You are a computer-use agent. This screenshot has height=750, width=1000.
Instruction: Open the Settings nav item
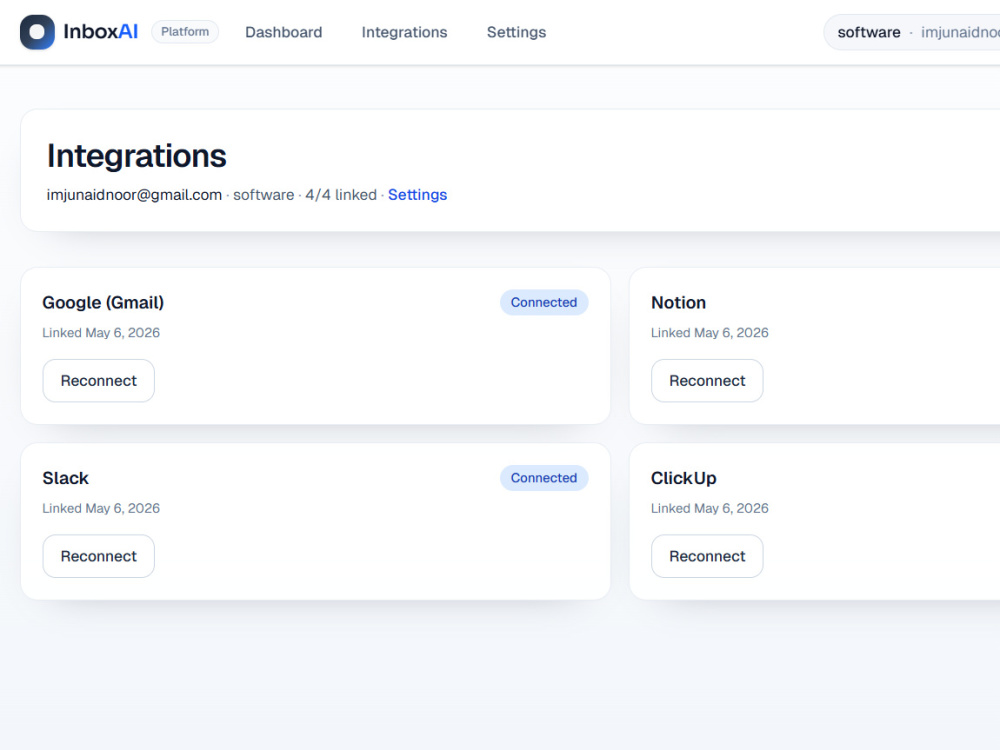click(x=517, y=32)
